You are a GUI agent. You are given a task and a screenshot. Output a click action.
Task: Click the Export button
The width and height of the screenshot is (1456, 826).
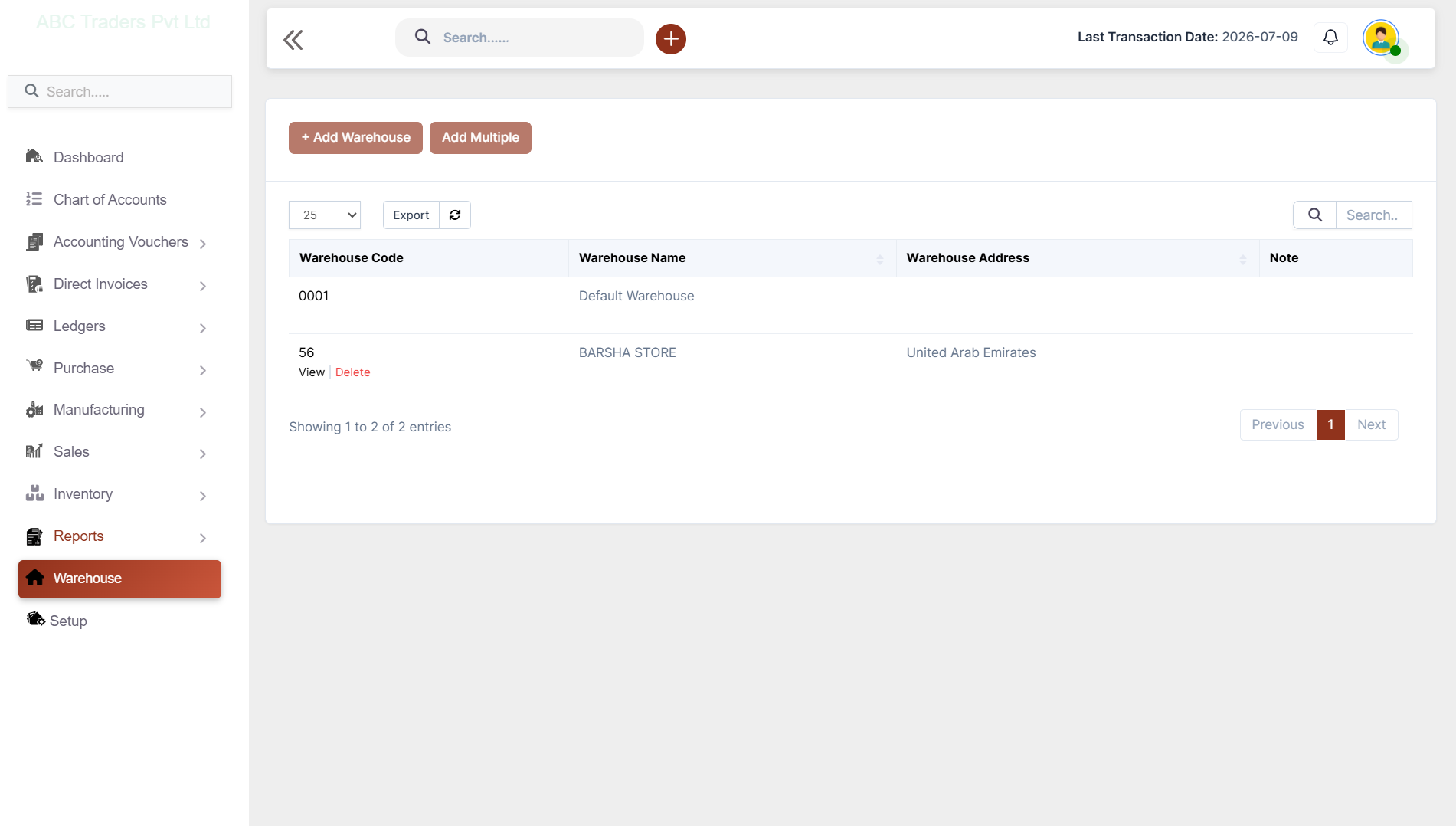click(411, 215)
